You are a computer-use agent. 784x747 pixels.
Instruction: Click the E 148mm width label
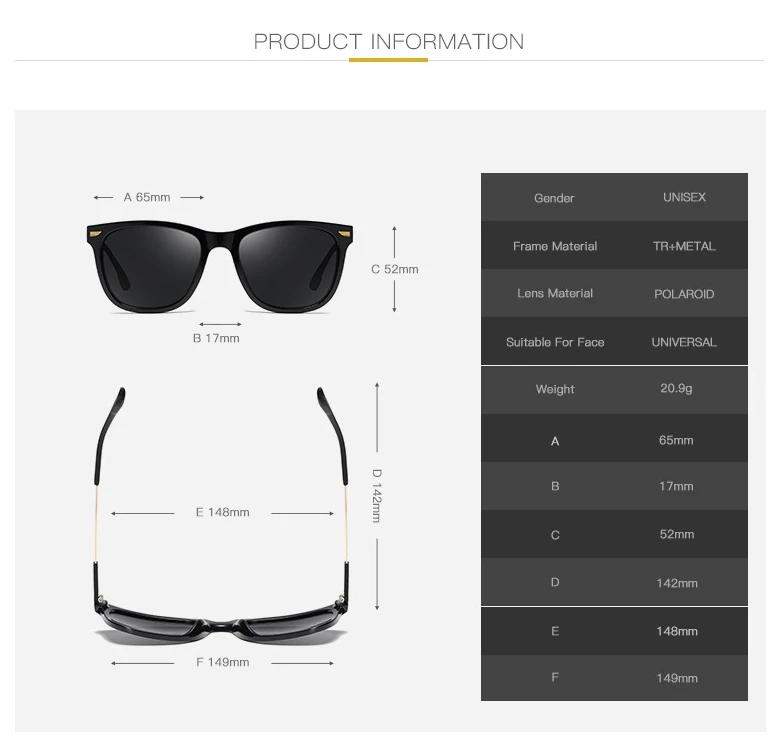point(222,512)
